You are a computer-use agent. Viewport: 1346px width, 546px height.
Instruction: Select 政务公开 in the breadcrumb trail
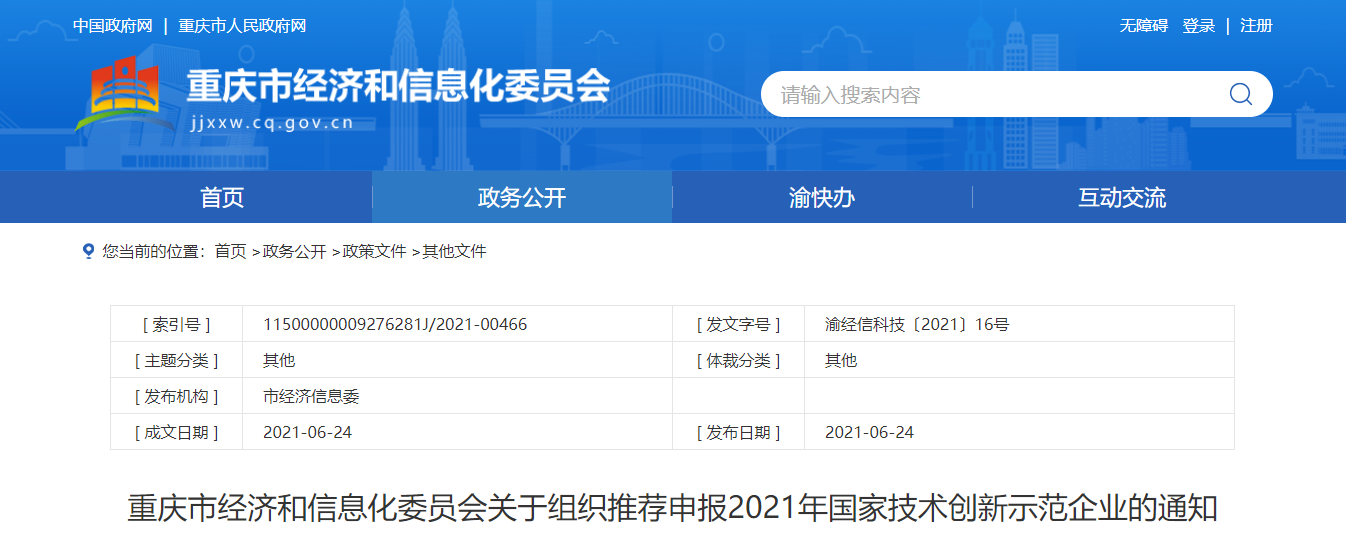point(294,251)
